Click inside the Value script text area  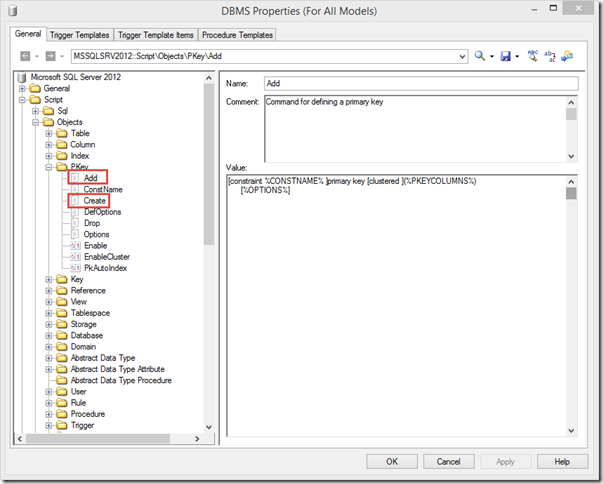(x=396, y=306)
